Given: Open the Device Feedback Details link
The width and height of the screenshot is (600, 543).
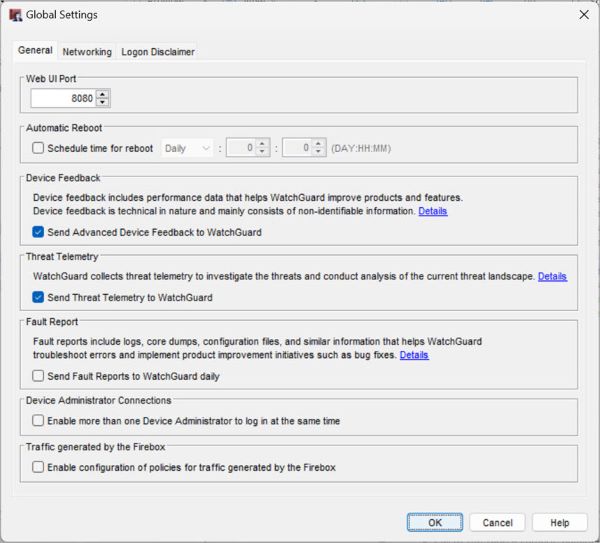Looking at the screenshot, I should pyautogui.click(x=432, y=211).
